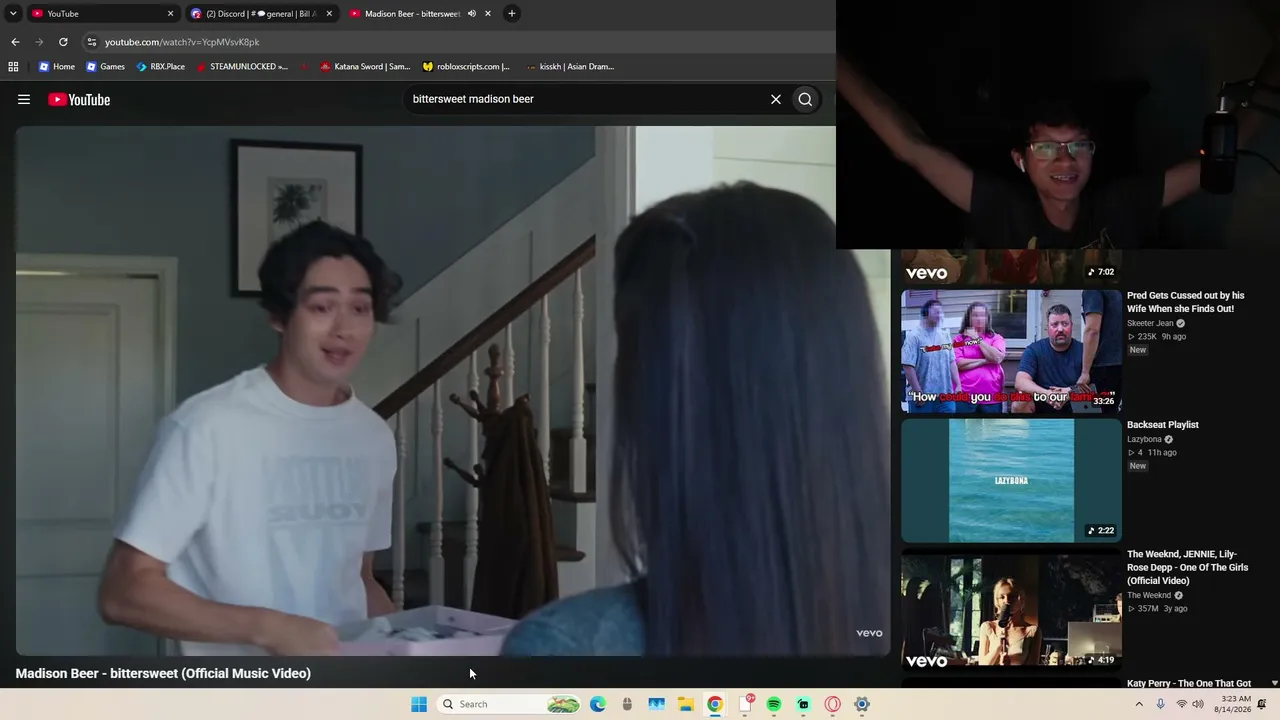Image resolution: width=1280 pixels, height=720 pixels.
Task: Open the Windows Start menu
Action: pyautogui.click(x=419, y=704)
